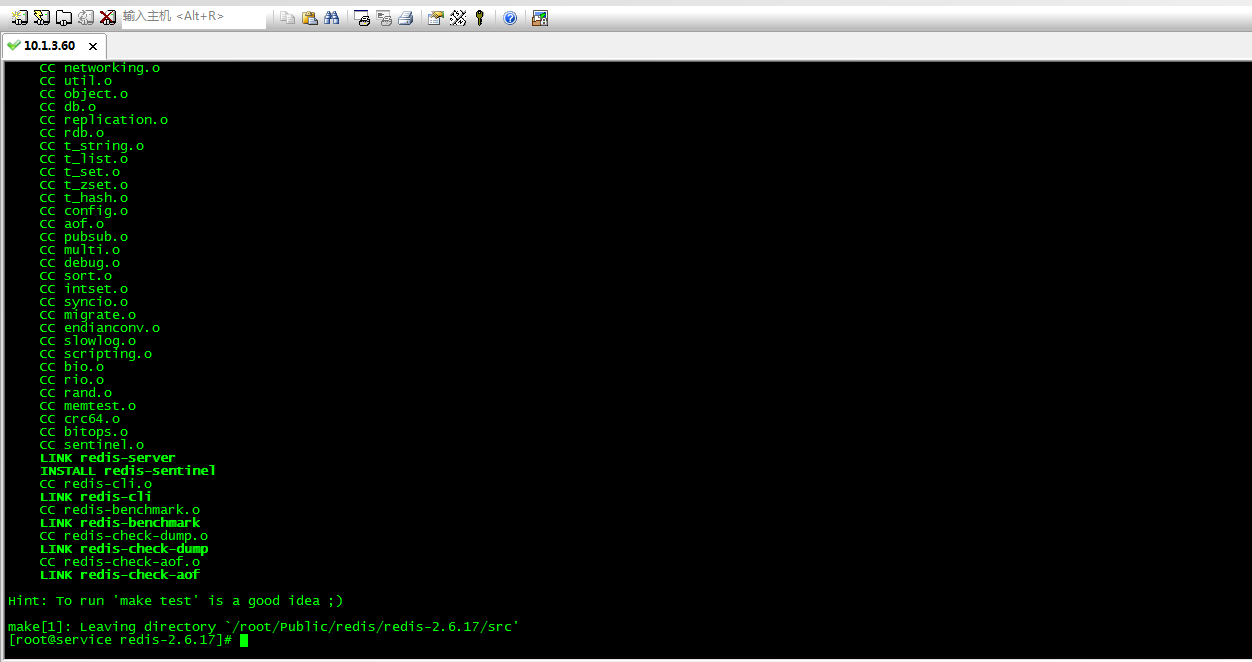1252x662 pixels.
Task: Click the printer icon in toolbar
Action: click(x=406, y=18)
